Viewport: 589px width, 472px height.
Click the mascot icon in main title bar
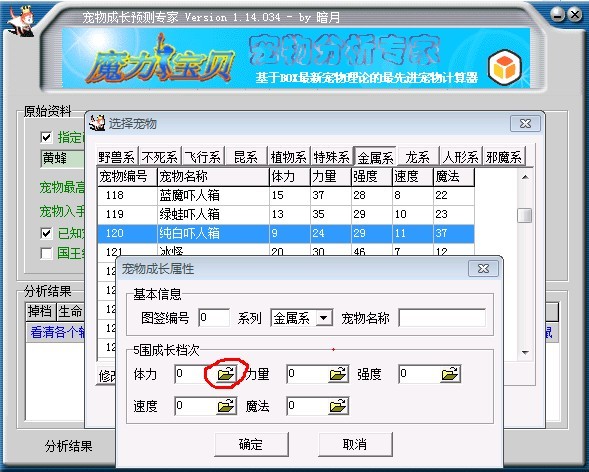coord(22,22)
